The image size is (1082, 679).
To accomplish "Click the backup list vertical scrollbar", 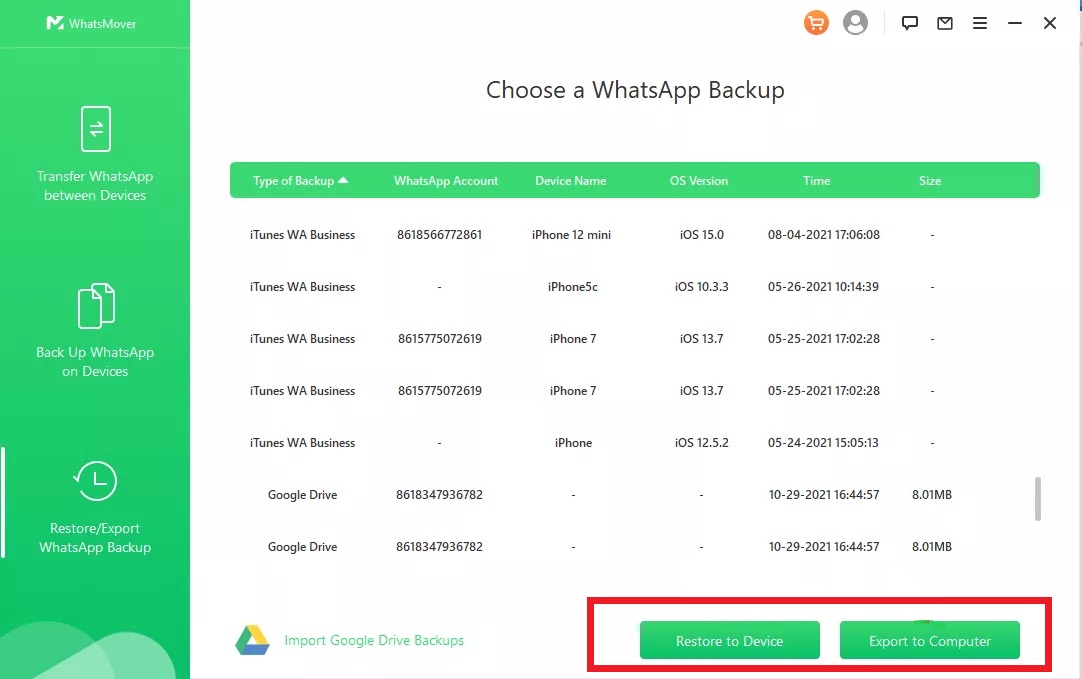I will (1038, 498).
